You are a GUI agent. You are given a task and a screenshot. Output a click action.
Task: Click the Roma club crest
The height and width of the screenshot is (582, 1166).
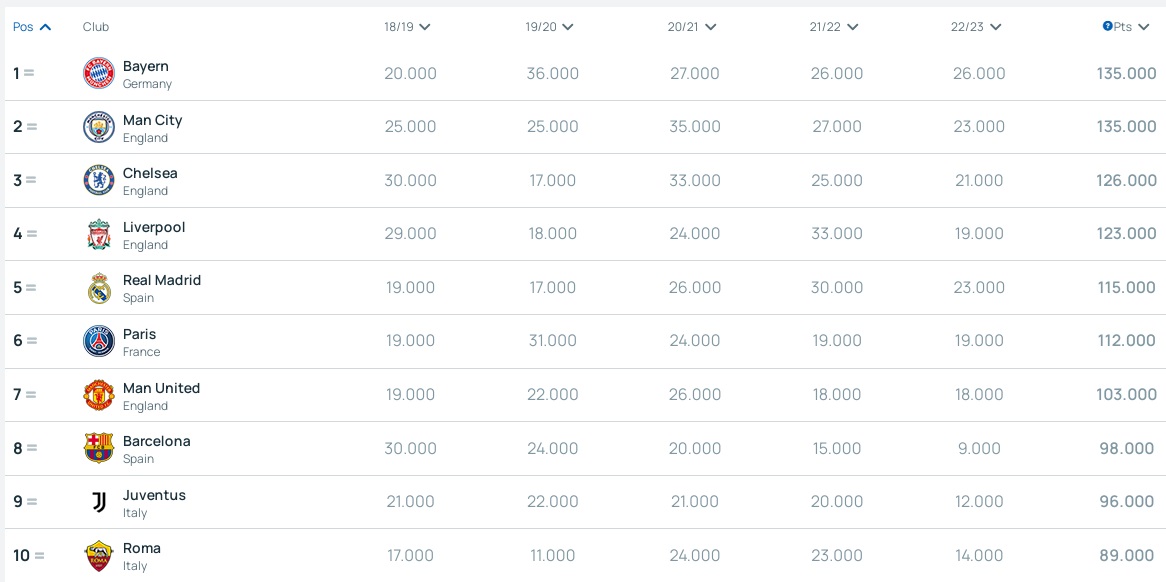point(99,556)
